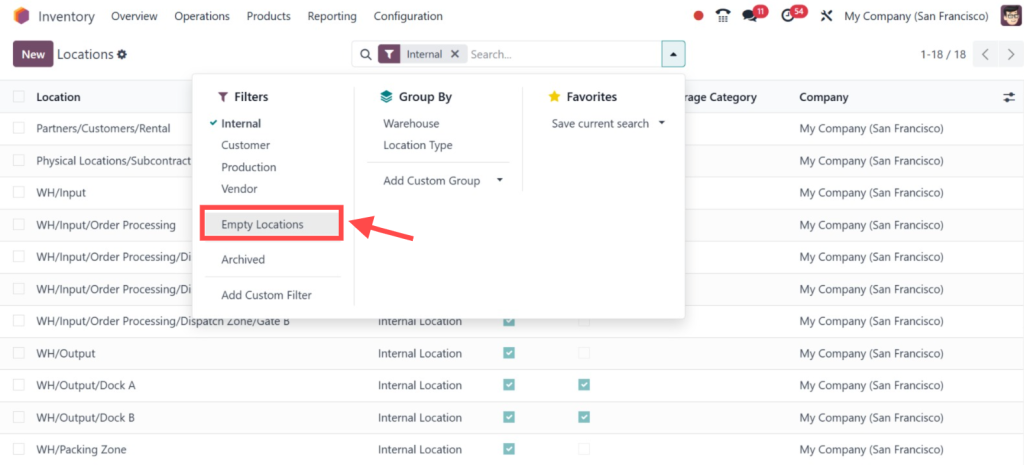Select the WH/Packing Zone row checkbox
The width and height of the screenshot is (1024, 465).
click(19, 449)
